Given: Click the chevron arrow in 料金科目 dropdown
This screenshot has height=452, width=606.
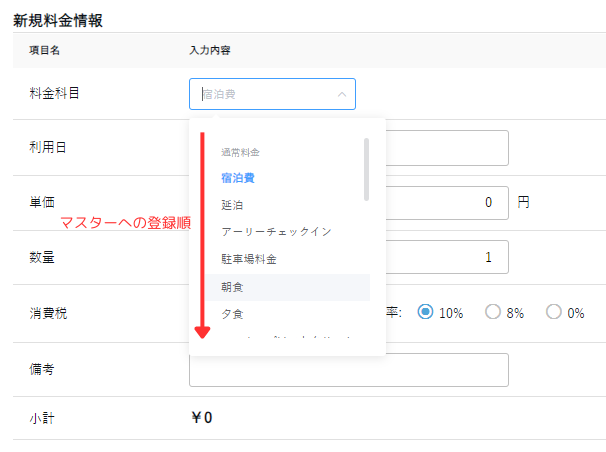Looking at the screenshot, I should tap(341, 95).
